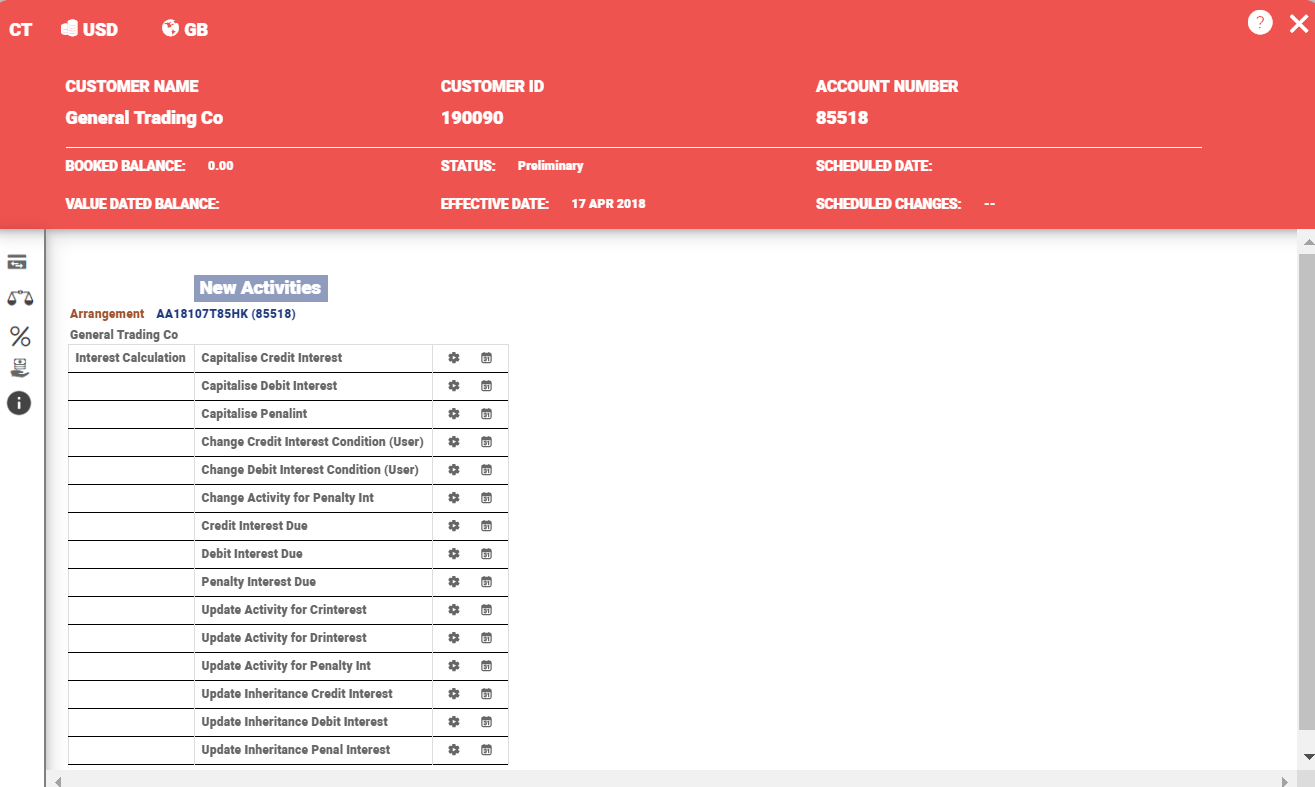Screen dimensions: 1315x787
Task: Click calendar icon for Penalty Interest Due
Action: [x=487, y=582]
